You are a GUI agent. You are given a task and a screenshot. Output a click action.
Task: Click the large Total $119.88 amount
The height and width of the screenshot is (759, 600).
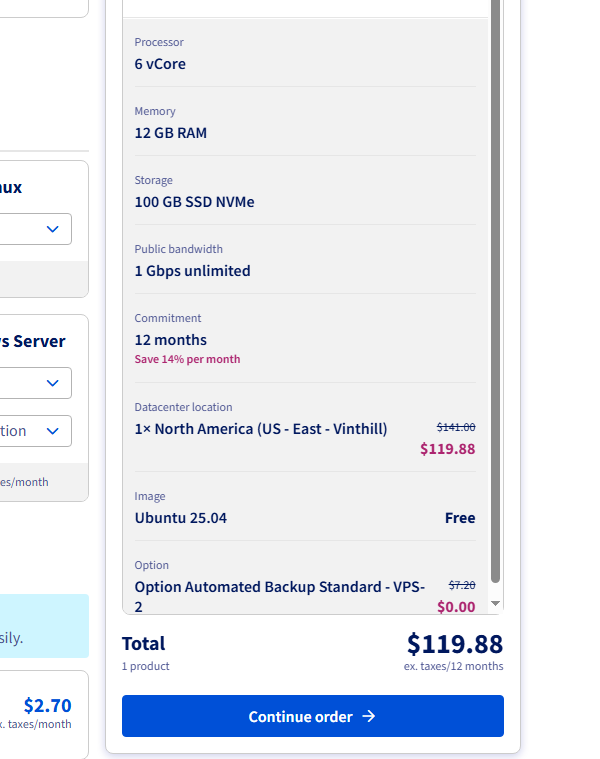455,644
